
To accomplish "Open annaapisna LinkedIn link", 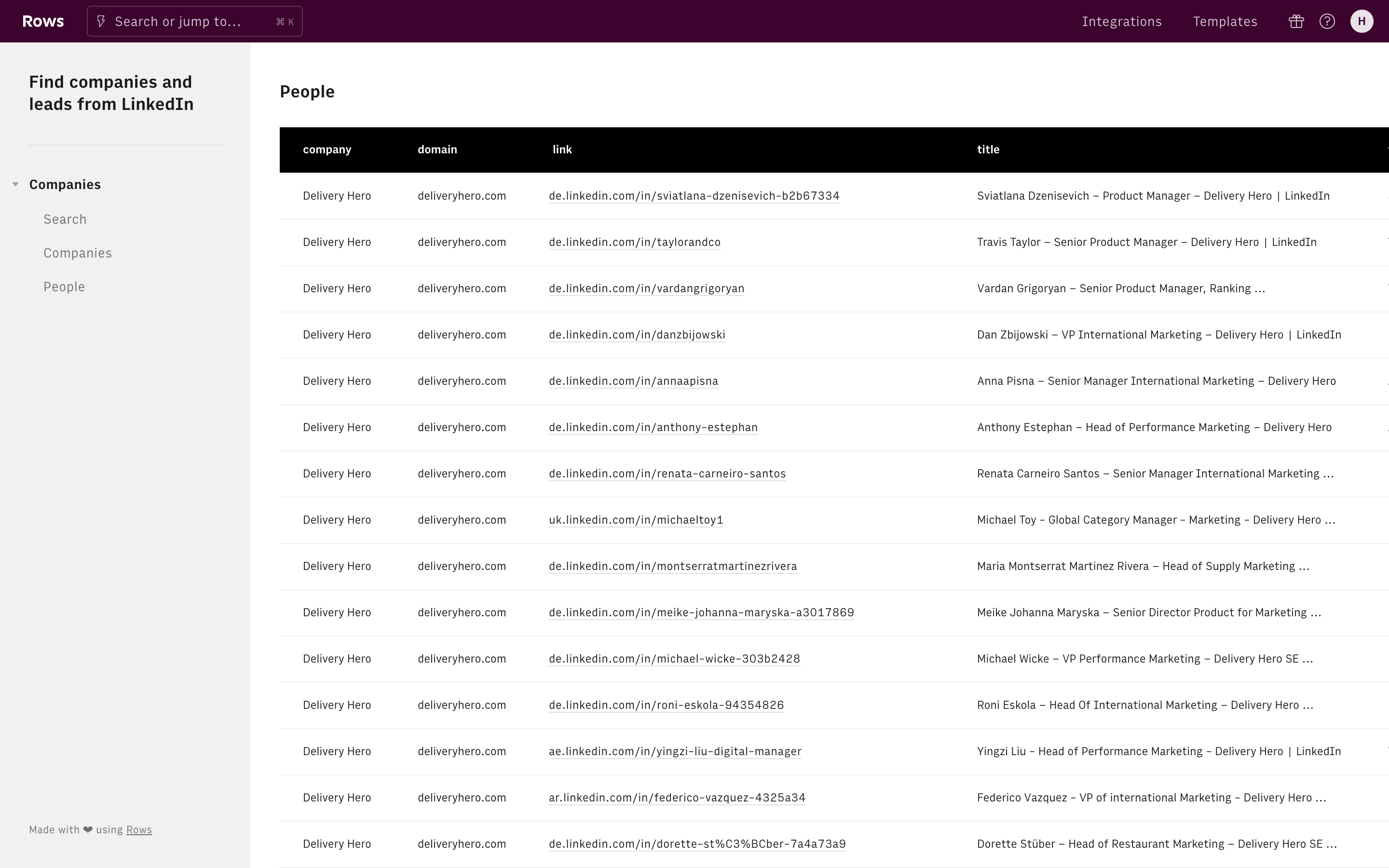I will tap(633, 381).
